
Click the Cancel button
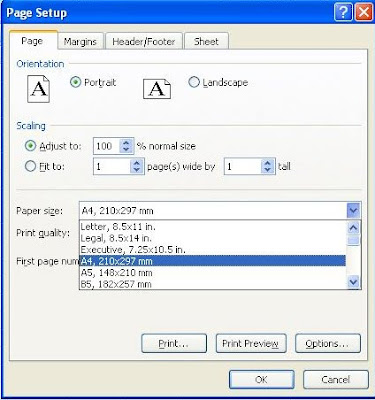coord(336,379)
